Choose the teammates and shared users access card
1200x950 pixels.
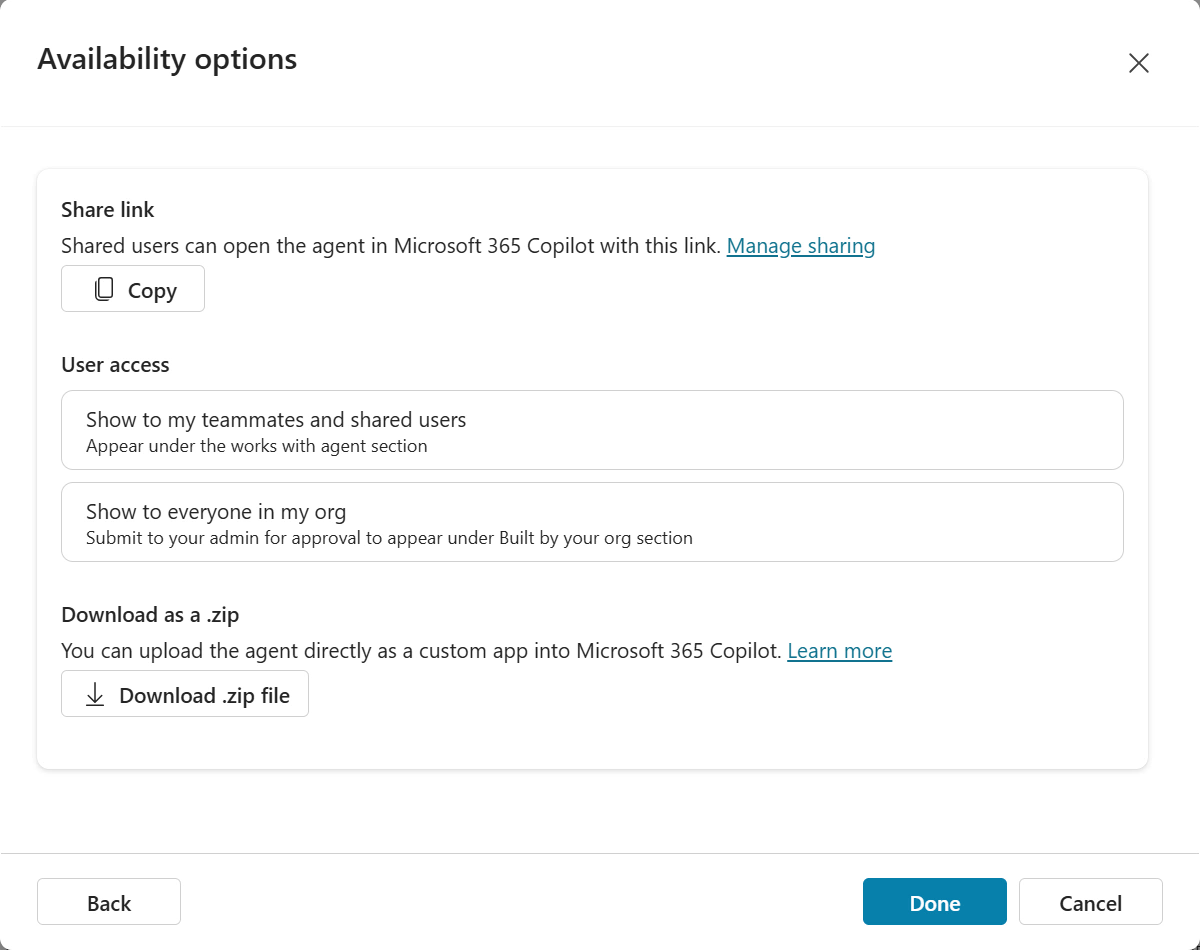(592, 429)
